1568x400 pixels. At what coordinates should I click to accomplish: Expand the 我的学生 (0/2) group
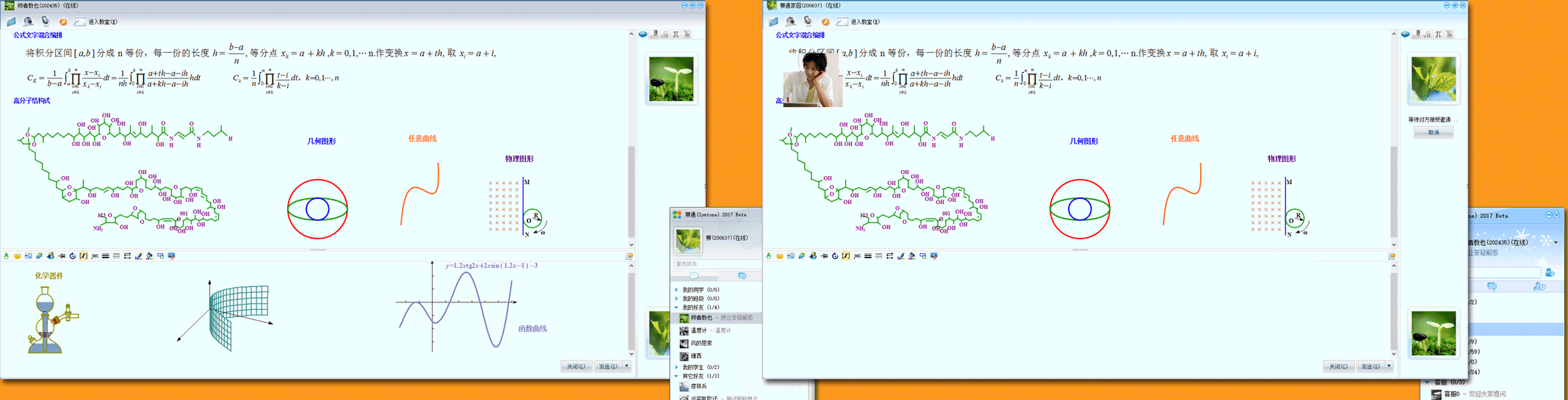coord(676,367)
